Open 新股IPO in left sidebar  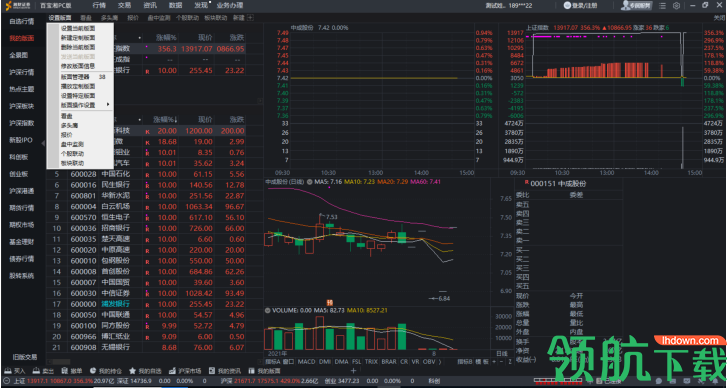(22, 140)
